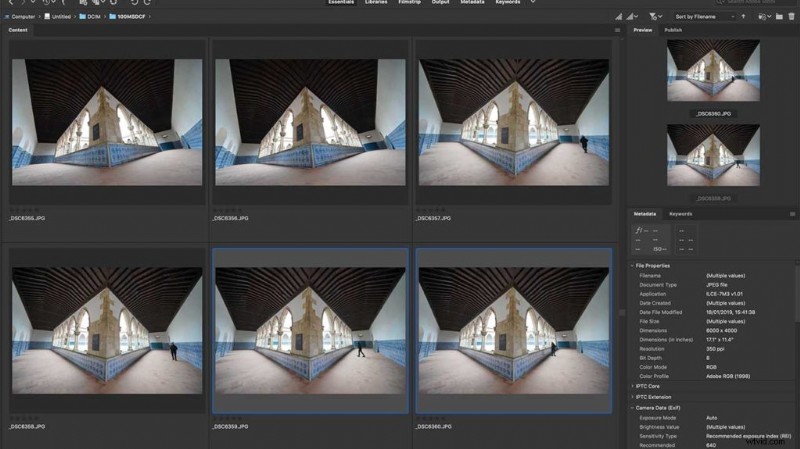800x449 pixels.
Task: Create a new folder icon
Action: (x=779, y=17)
